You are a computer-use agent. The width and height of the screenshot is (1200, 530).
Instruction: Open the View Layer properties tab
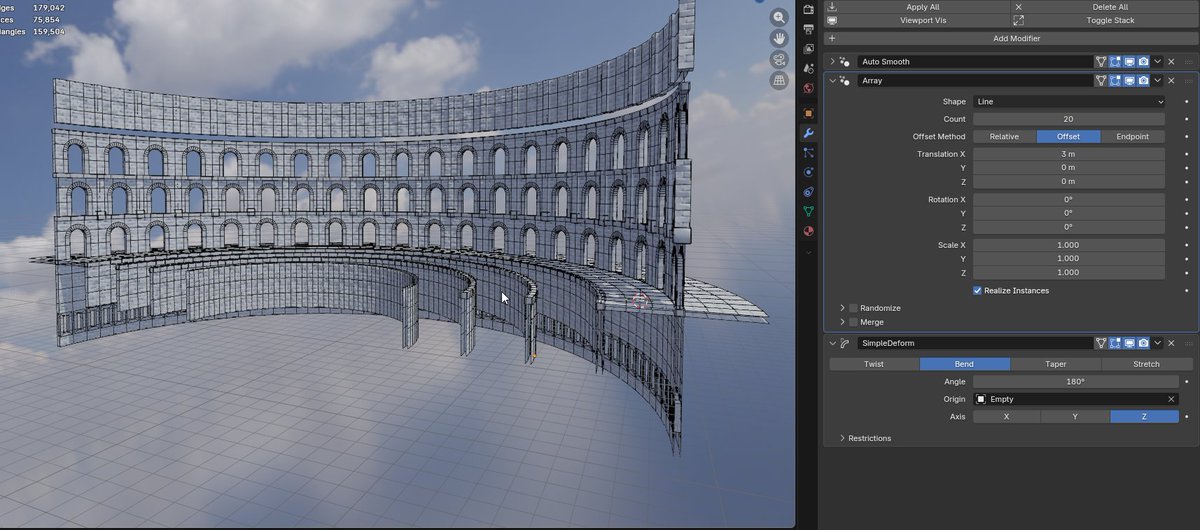808,47
